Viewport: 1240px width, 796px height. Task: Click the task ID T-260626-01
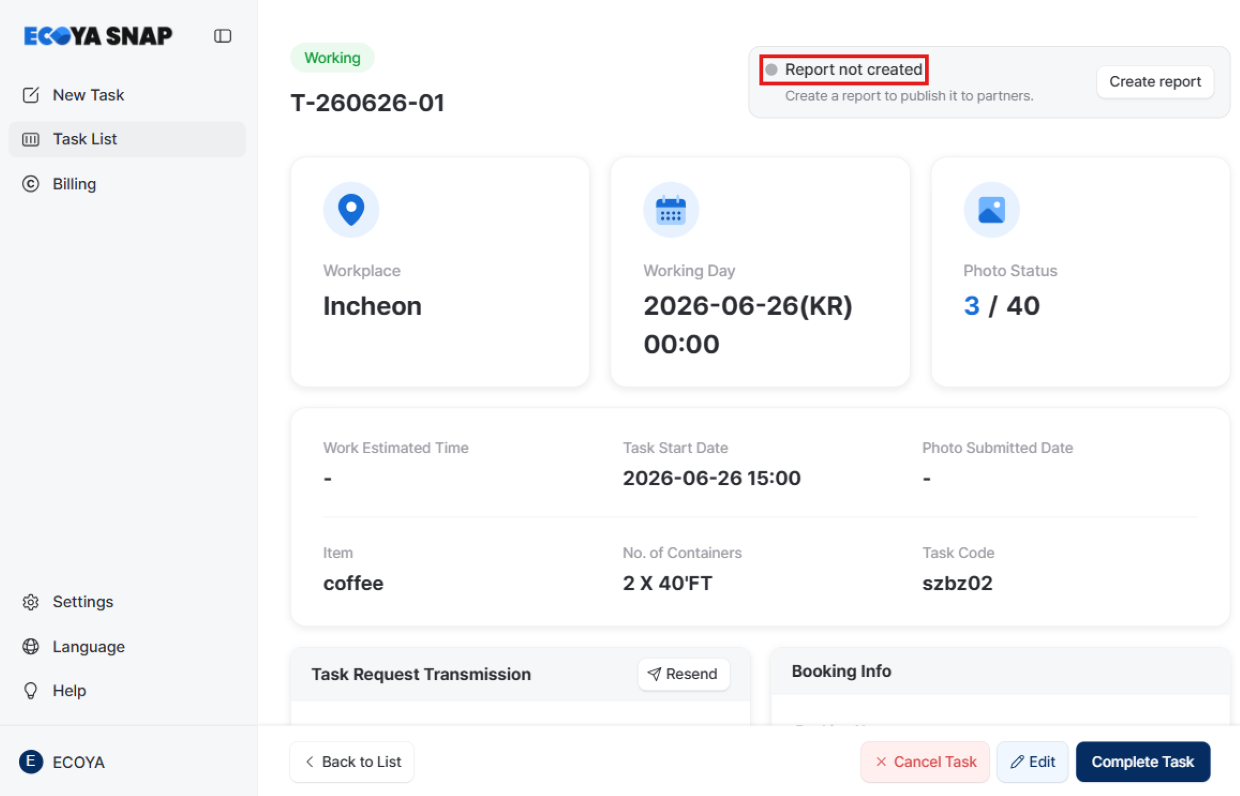pos(367,103)
